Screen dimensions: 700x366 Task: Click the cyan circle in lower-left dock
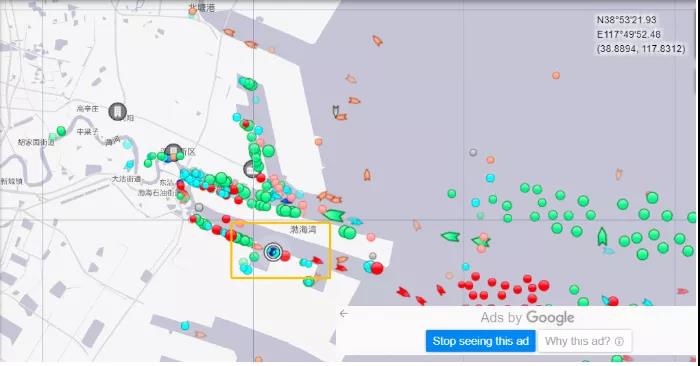185,326
